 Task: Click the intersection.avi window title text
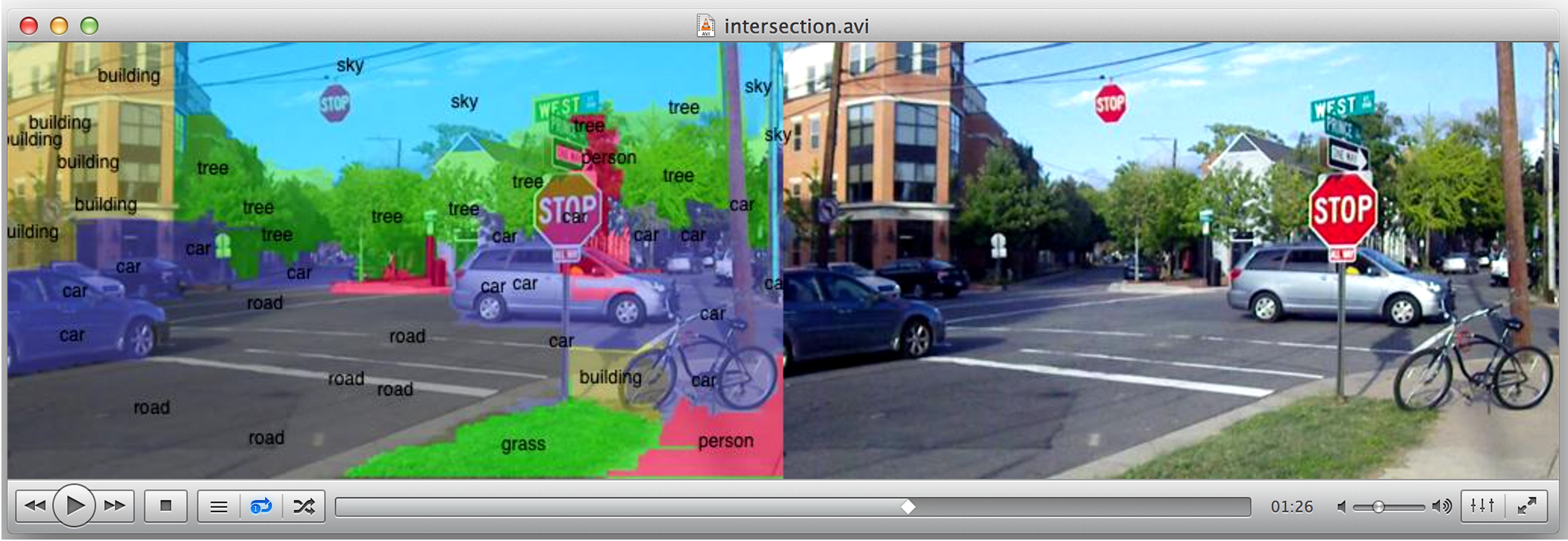796,26
